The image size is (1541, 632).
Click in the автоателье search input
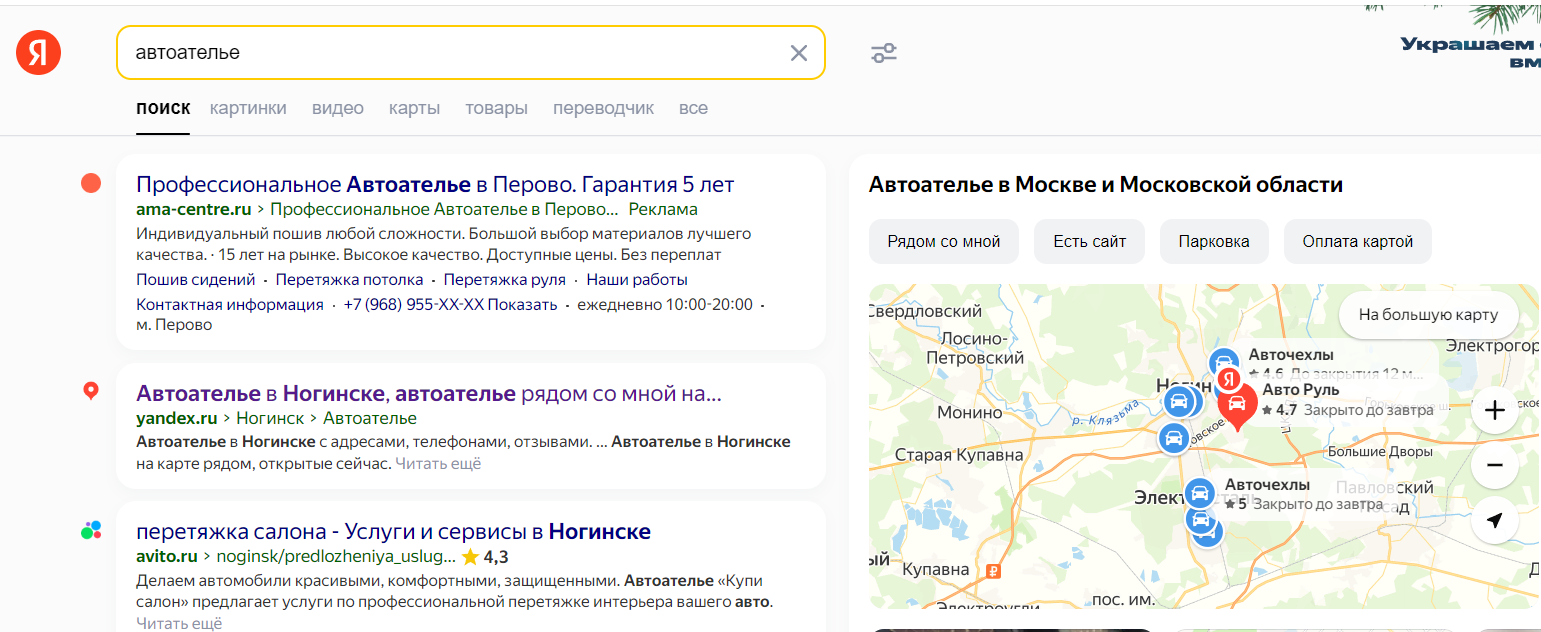pos(450,53)
